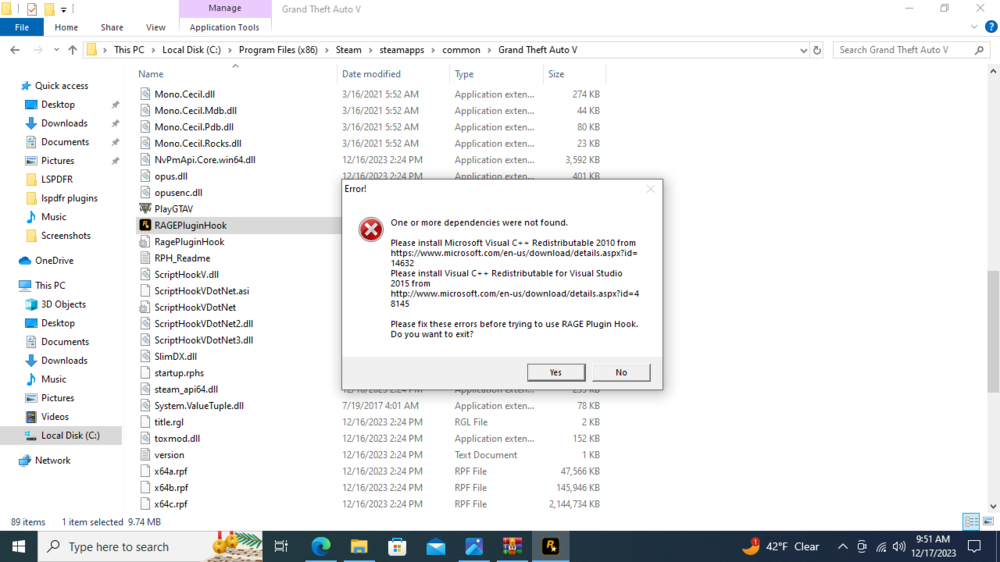Click the Quick access star icon
The image size is (1000, 562).
[x=26, y=85]
